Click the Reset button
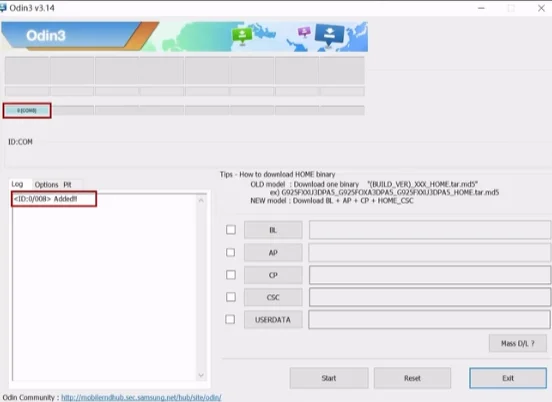Viewport: 552px width, 402px height. point(412,378)
